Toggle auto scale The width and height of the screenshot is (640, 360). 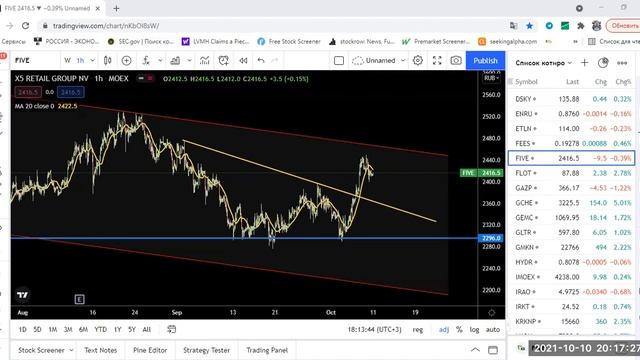tap(493, 329)
